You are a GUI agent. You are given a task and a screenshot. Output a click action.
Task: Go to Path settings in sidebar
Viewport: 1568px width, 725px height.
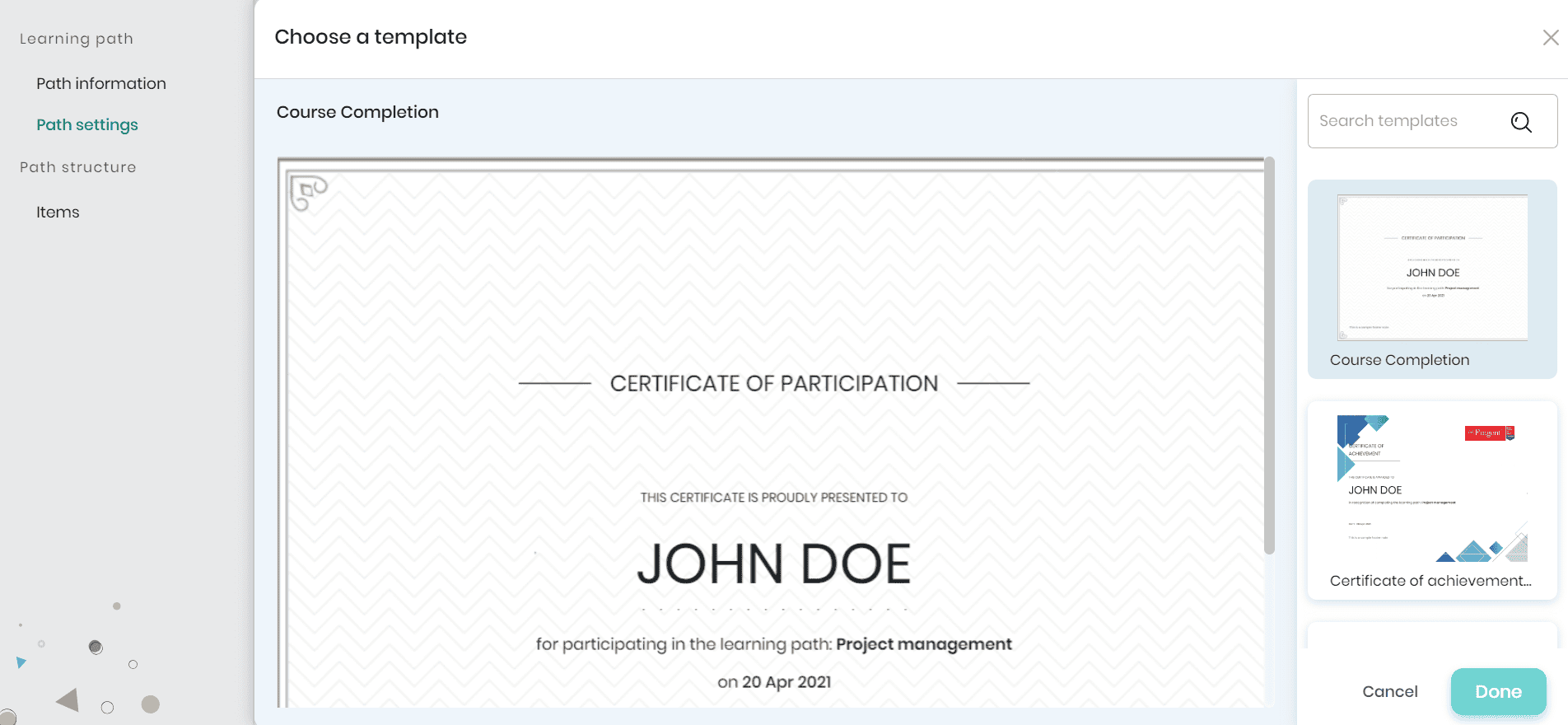[87, 124]
